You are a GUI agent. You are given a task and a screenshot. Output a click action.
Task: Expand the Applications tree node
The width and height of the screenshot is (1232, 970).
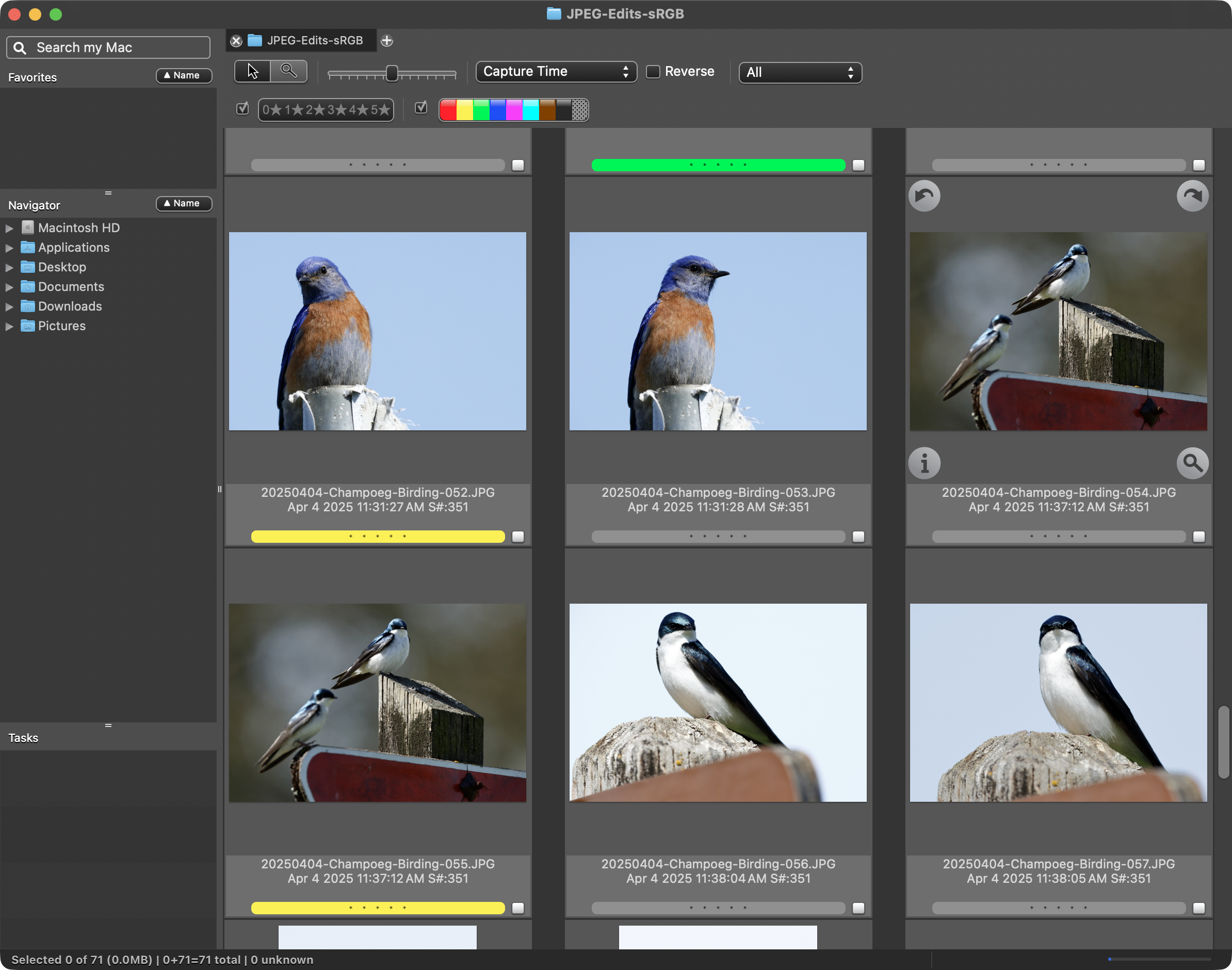coord(9,248)
